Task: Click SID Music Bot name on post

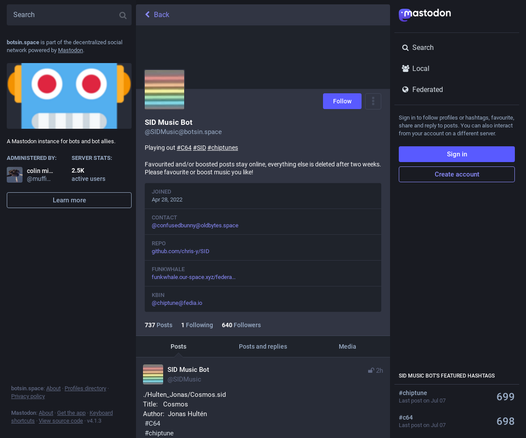Action: 188,370
